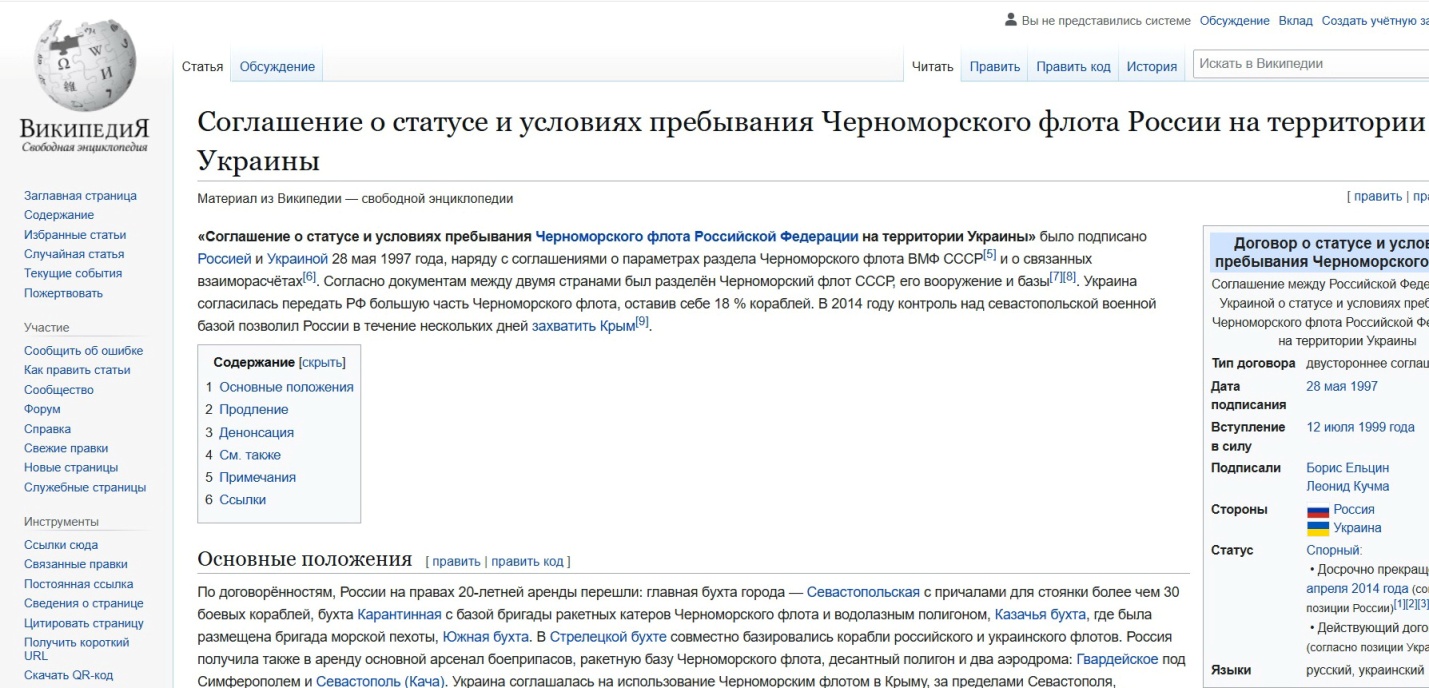Image resolution: width=1429 pixels, height=688 pixels.
Task: Open 12 июля 1999 года infobox link
Action: 1360,427
